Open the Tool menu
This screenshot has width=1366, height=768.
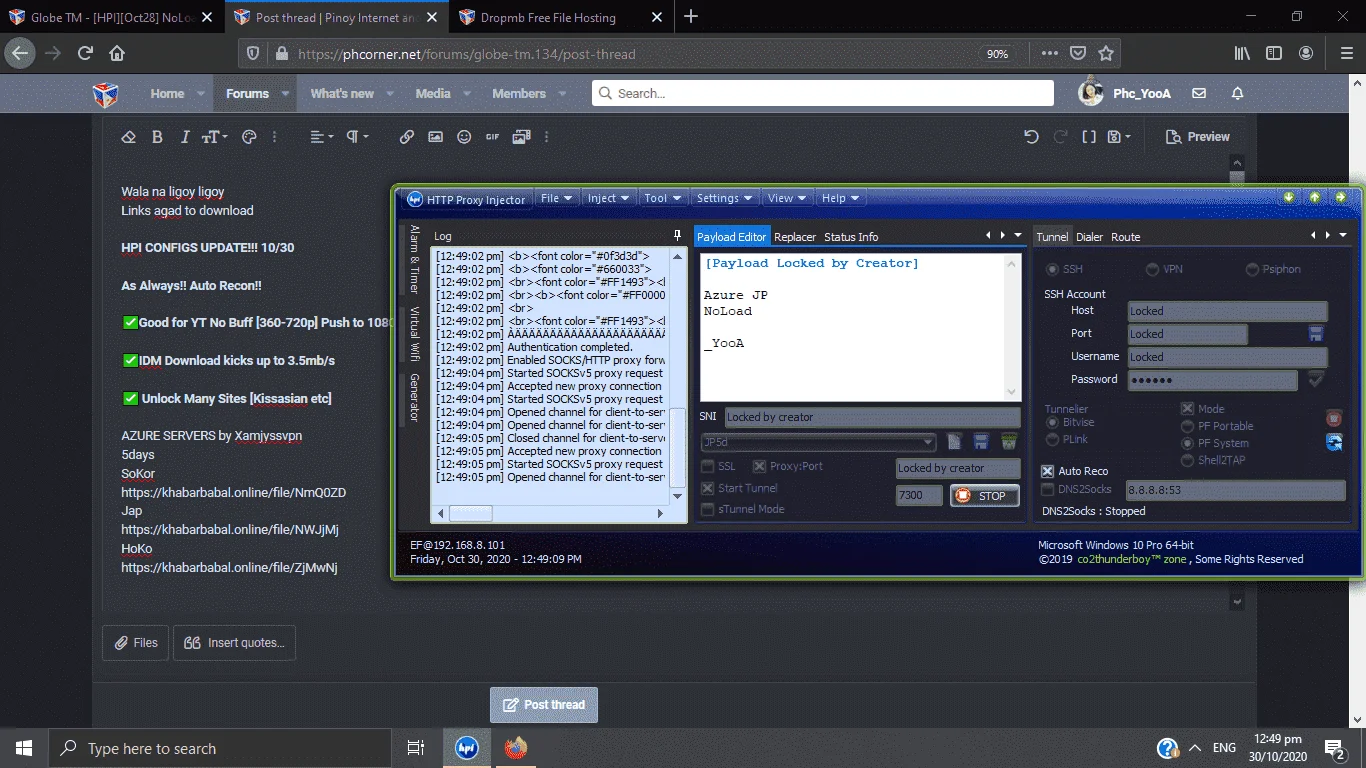(662, 198)
